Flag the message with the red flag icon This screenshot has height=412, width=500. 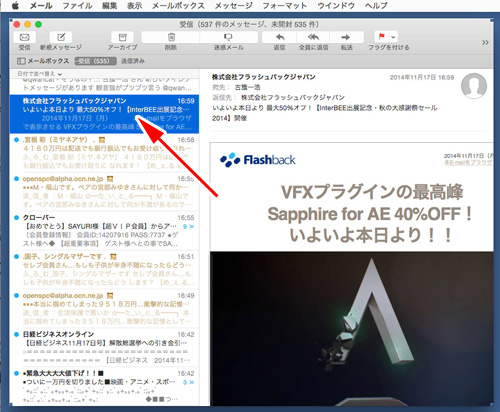382,37
